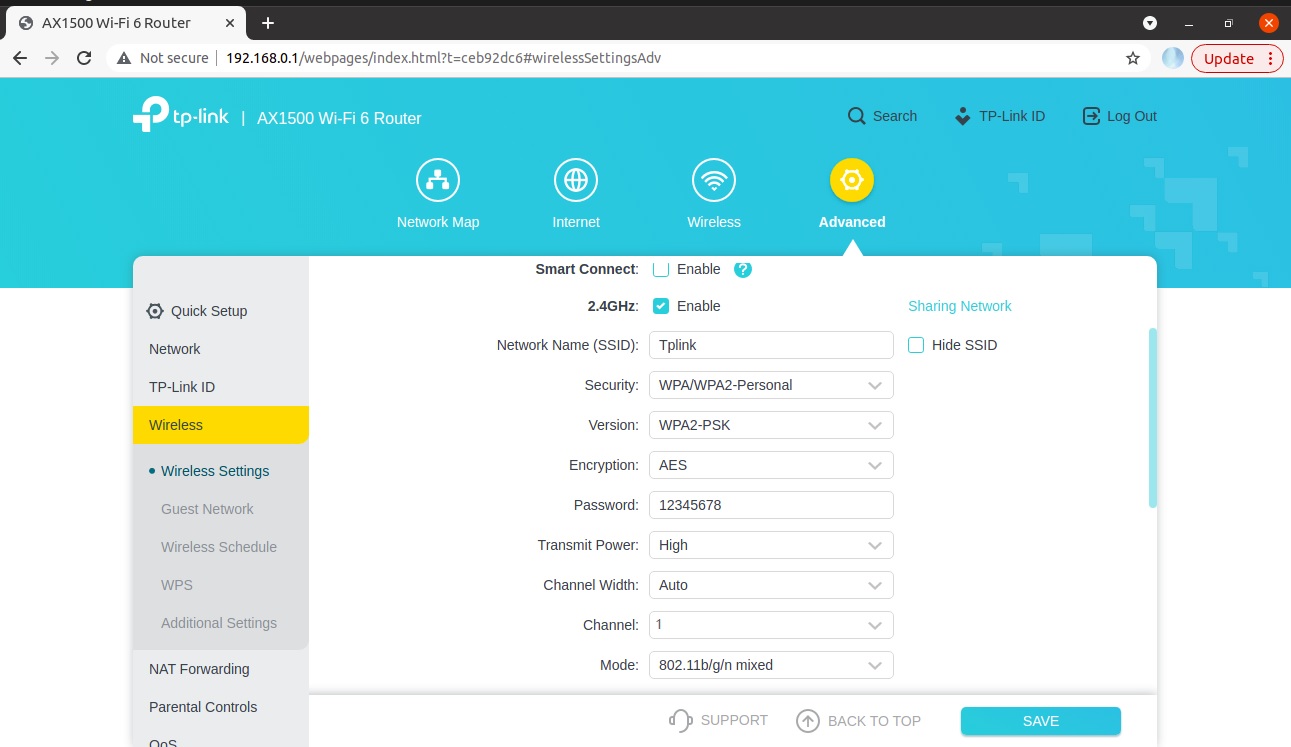Open the Network Map icon
This screenshot has width=1291, height=747.
pyautogui.click(x=438, y=181)
